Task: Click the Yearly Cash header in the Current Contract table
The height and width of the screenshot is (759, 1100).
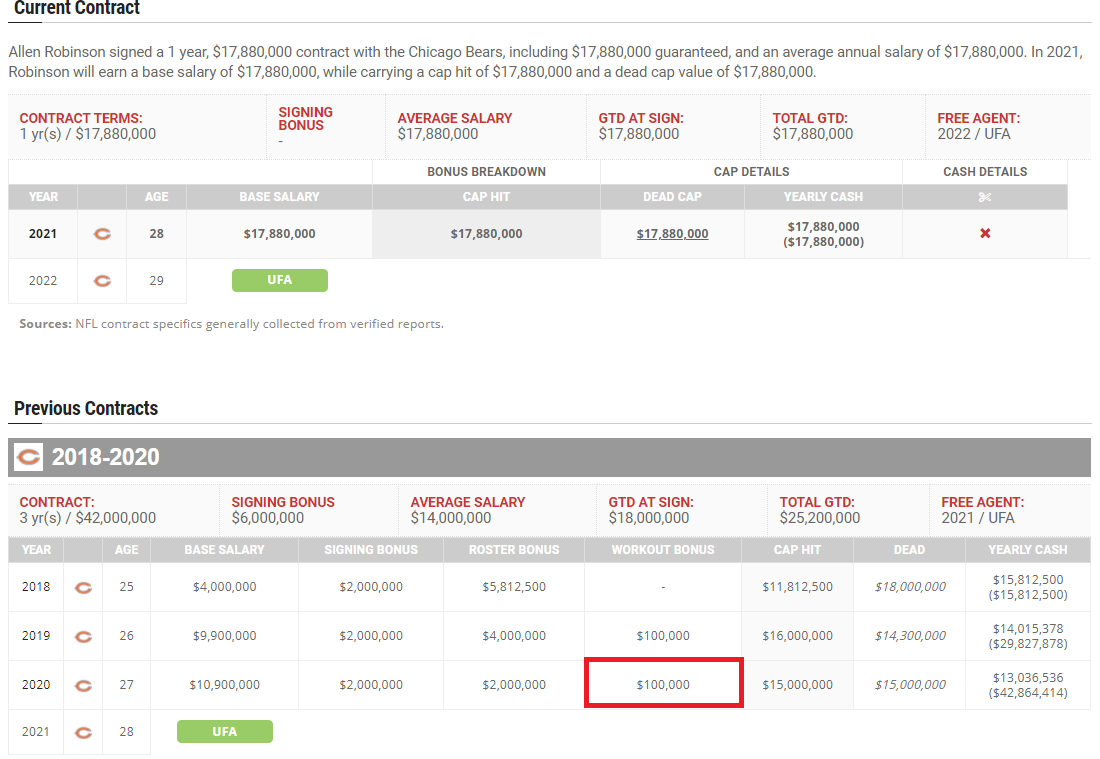Action: 823,197
